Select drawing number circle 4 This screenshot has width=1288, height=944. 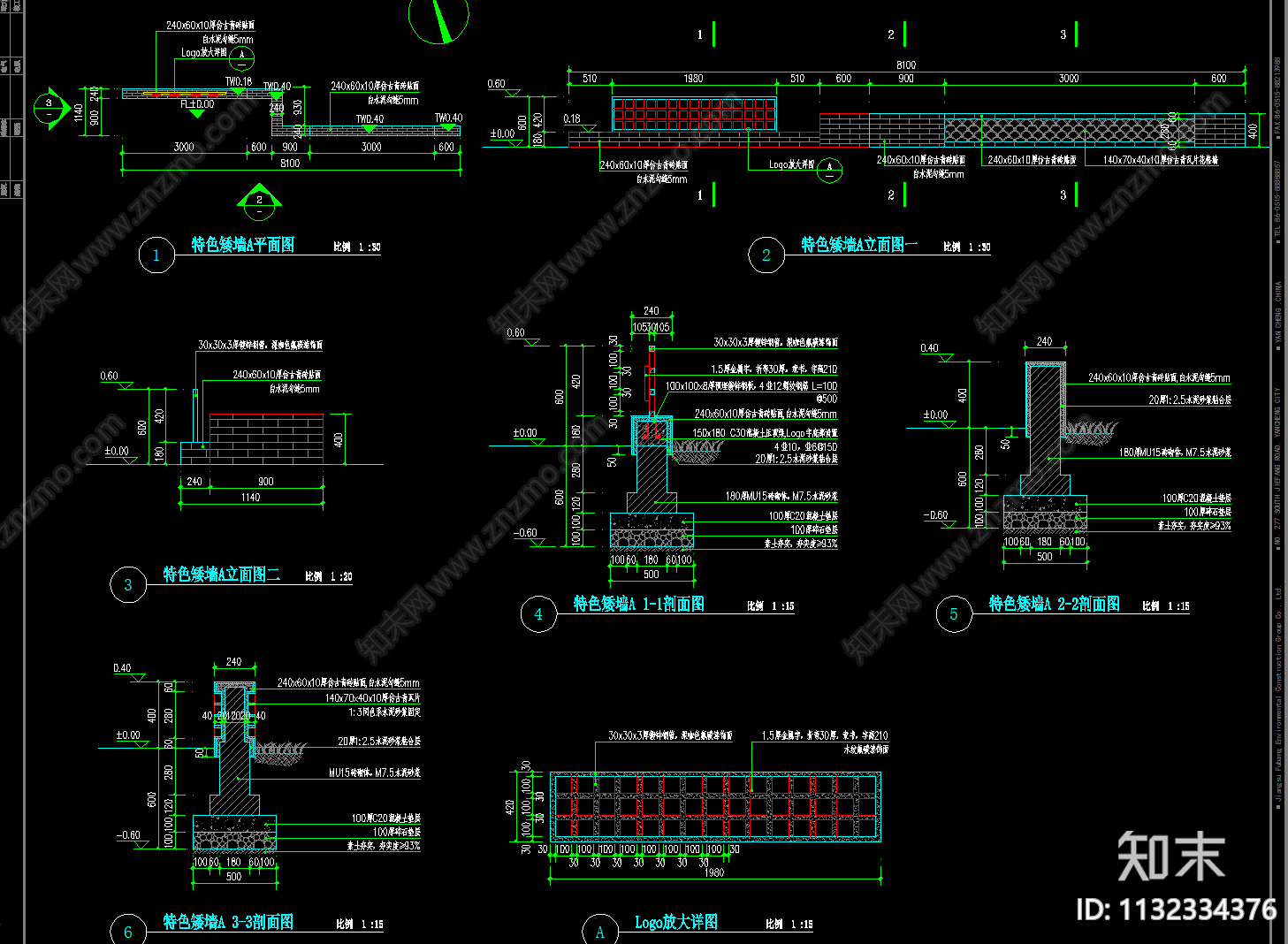tap(538, 614)
